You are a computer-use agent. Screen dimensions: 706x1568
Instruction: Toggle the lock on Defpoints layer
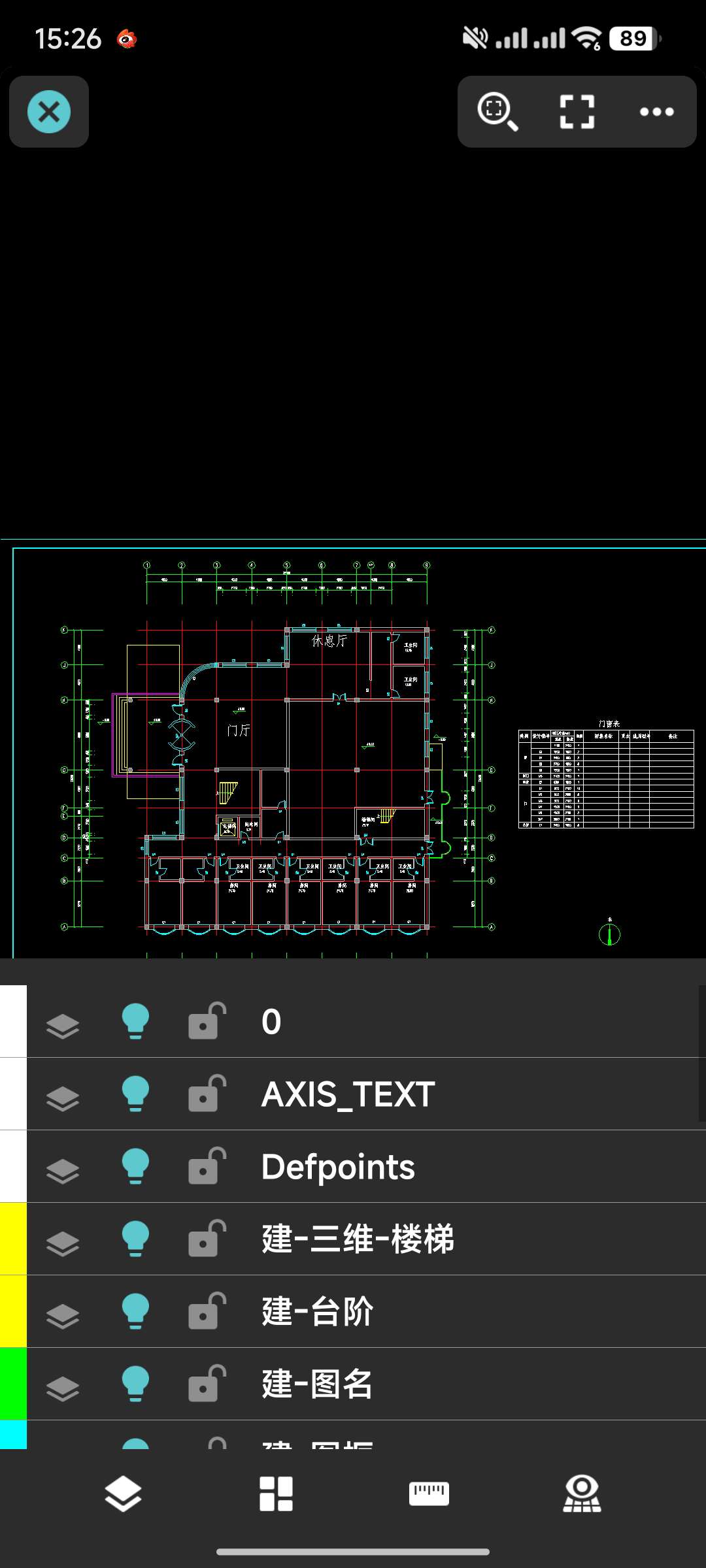pos(207,1166)
